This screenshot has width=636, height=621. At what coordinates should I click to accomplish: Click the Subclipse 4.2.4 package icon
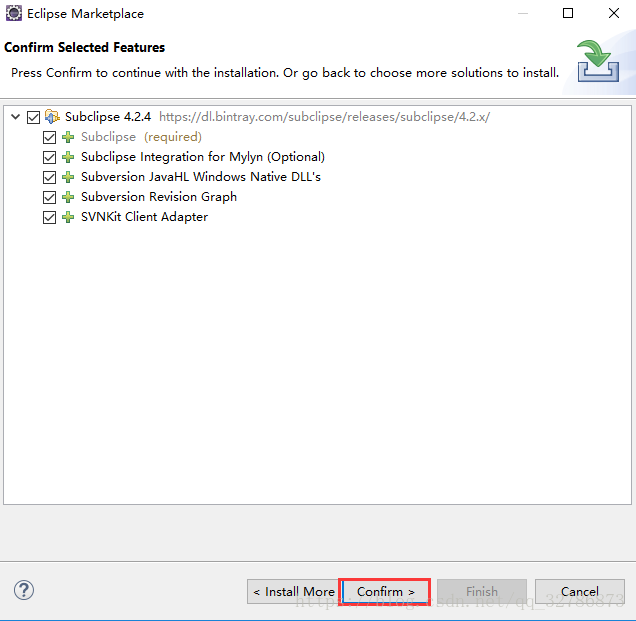[52, 117]
